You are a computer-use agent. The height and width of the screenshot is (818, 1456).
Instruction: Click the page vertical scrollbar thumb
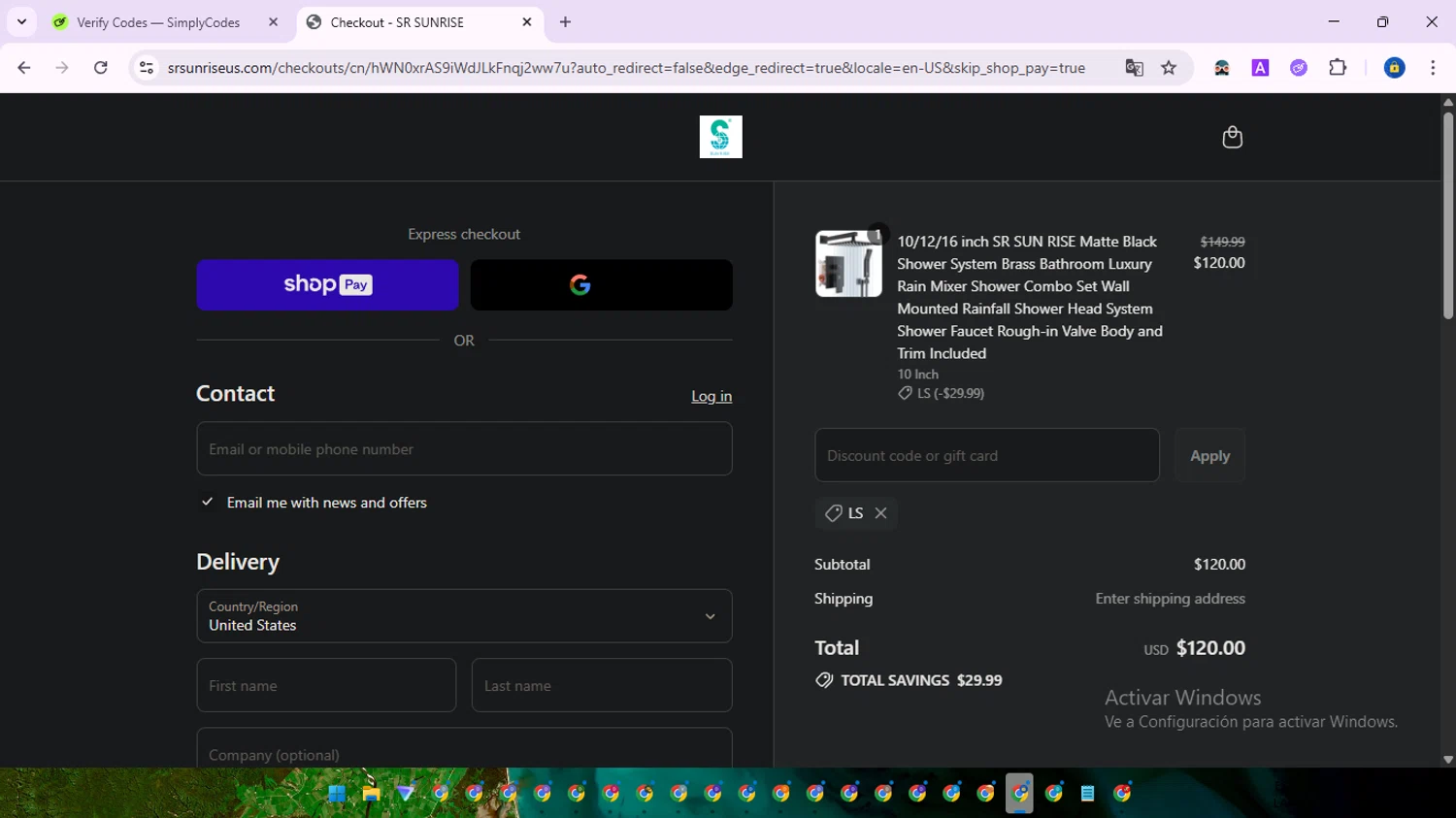tap(1448, 215)
